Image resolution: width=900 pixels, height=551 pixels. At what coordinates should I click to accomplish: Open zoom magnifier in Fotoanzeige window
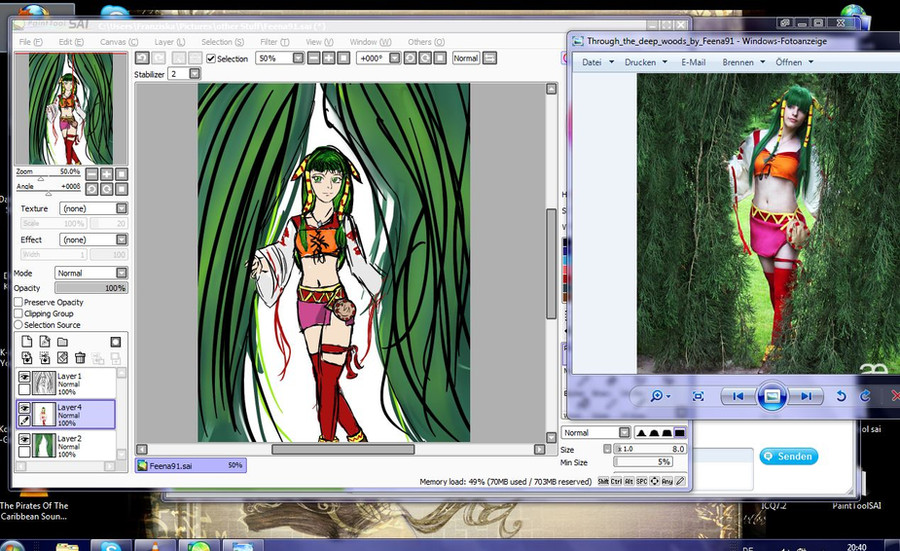tap(658, 395)
